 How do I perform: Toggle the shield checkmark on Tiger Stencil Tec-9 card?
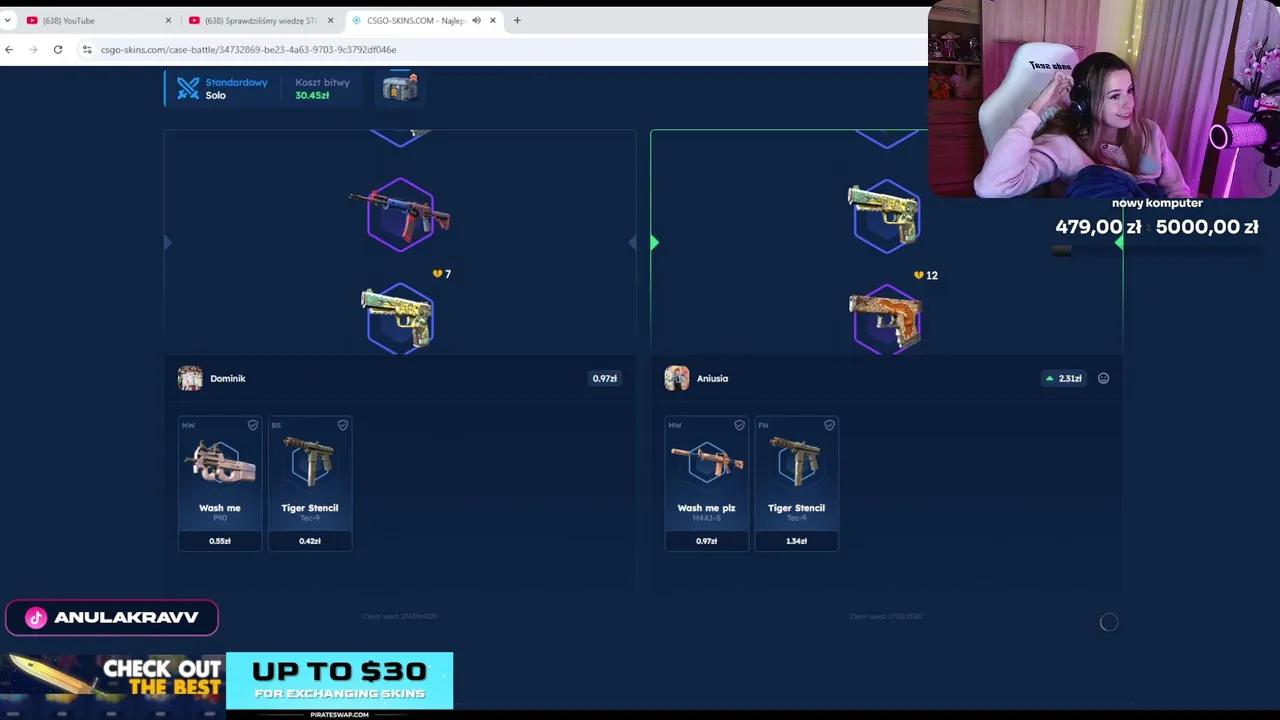pyautogui.click(x=342, y=425)
